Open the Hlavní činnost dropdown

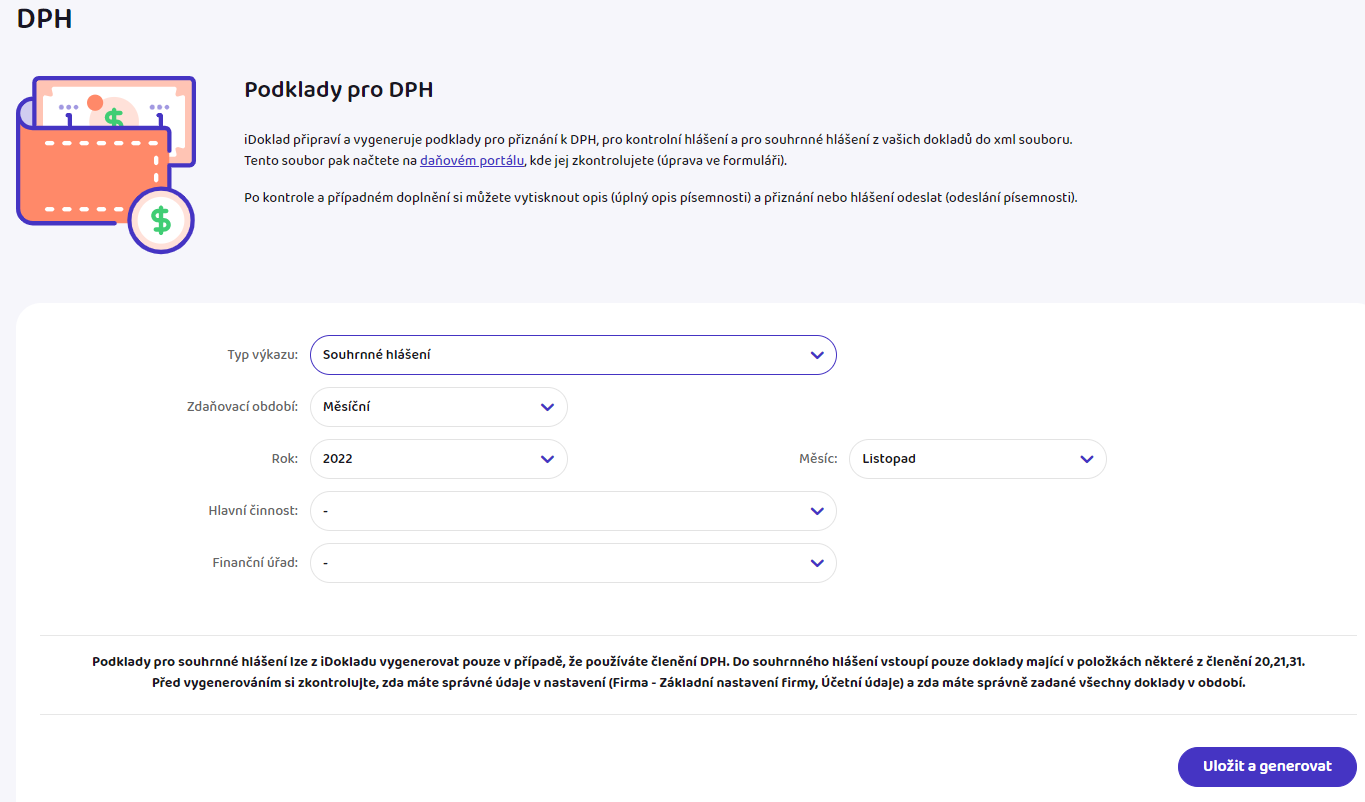point(573,511)
